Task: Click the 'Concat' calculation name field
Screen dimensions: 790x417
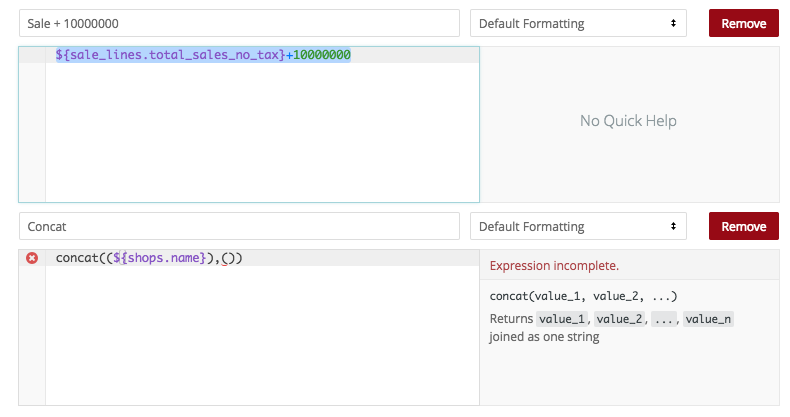Action: tap(239, 226)
